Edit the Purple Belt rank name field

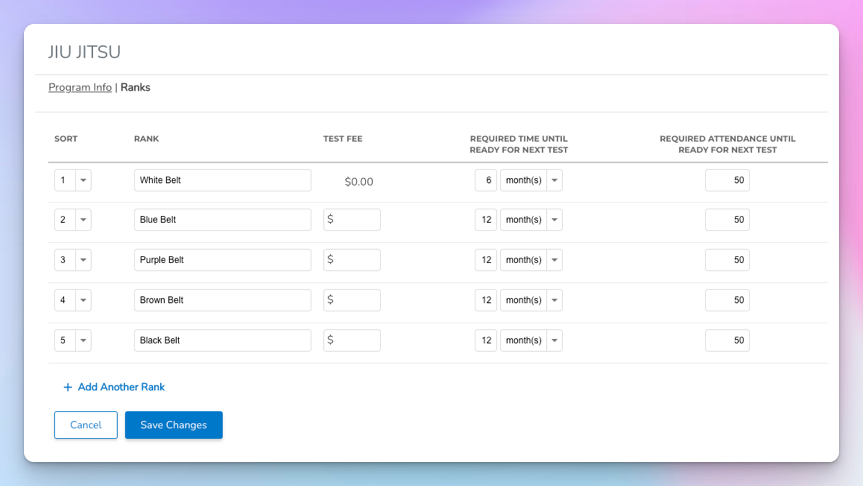click(222, 260)
